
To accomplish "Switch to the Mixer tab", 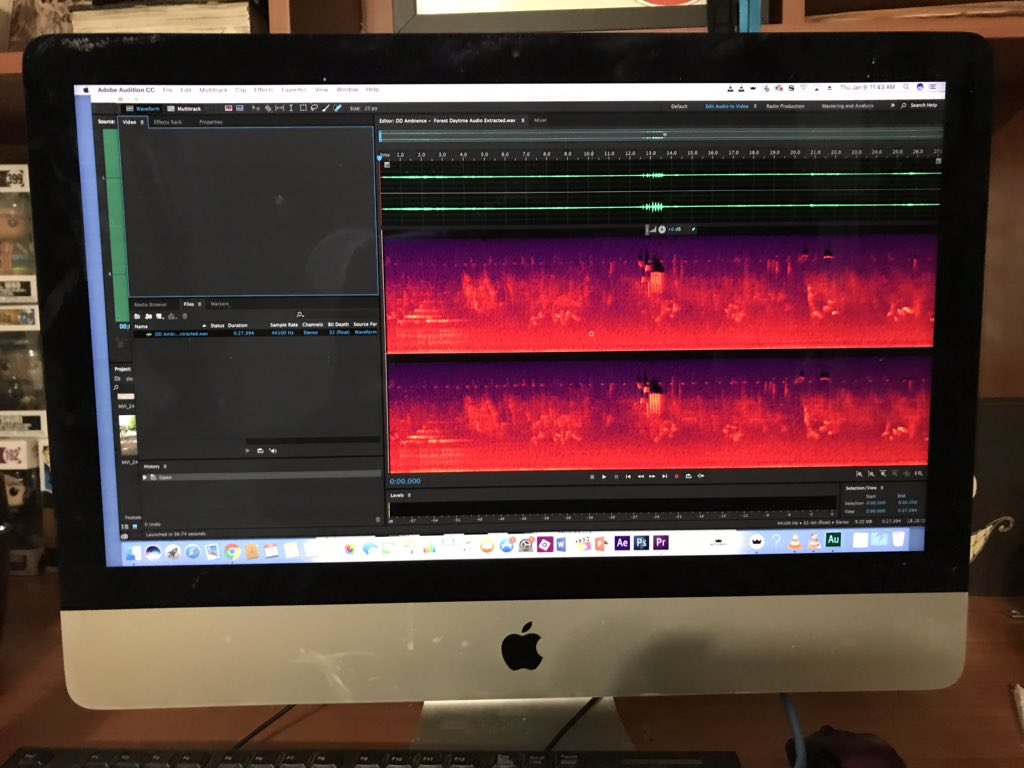I will point(540,120).
